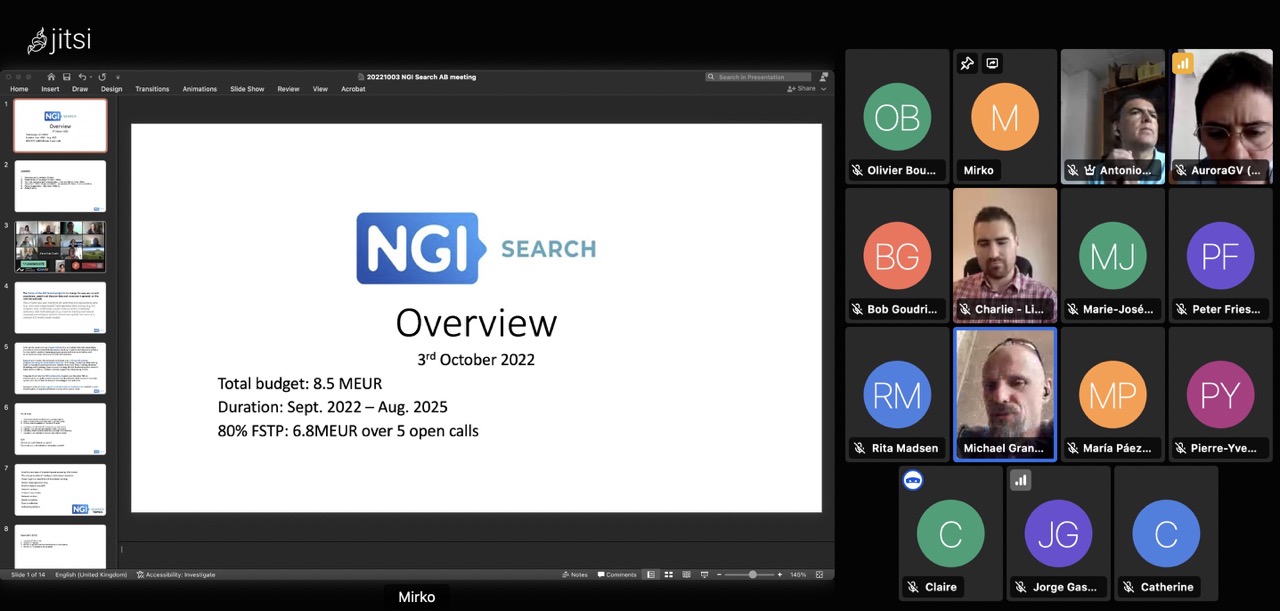The image size is (1280, 611).
Task: Start Slide Show from status bar icon
Action: (x=705, y=575)
